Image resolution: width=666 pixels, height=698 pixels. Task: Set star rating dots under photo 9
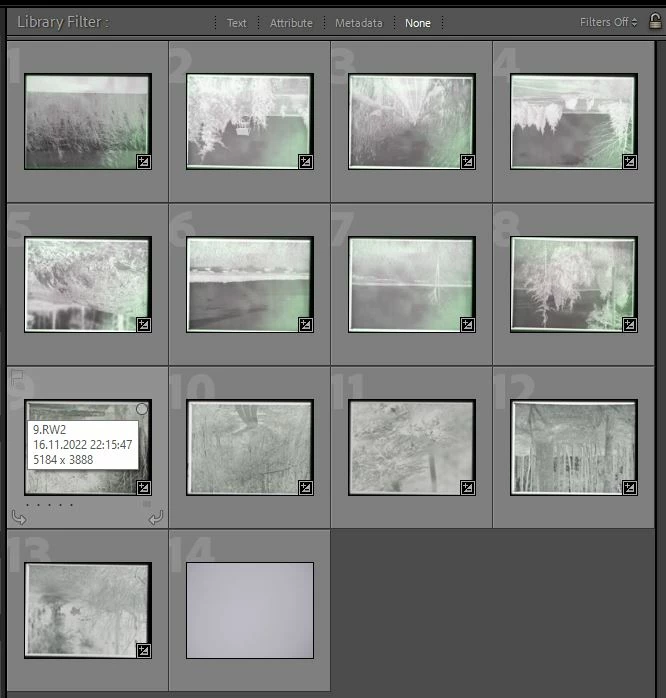[x=49, y=505]
